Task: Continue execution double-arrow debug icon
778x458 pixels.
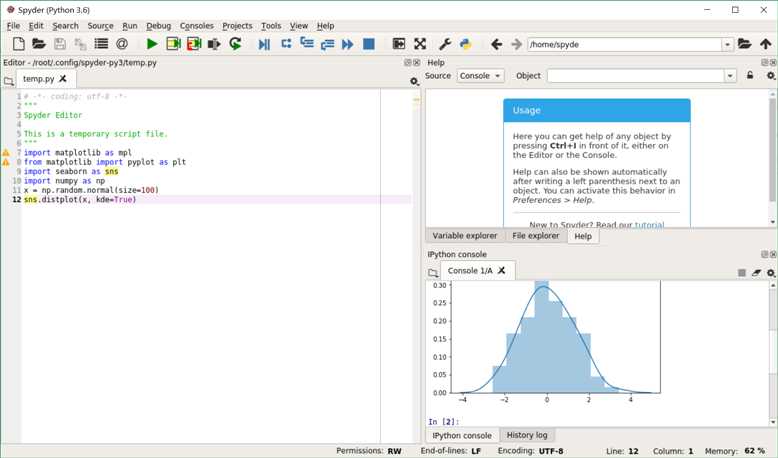Action: pyautogui.click(x=348, y=44)
